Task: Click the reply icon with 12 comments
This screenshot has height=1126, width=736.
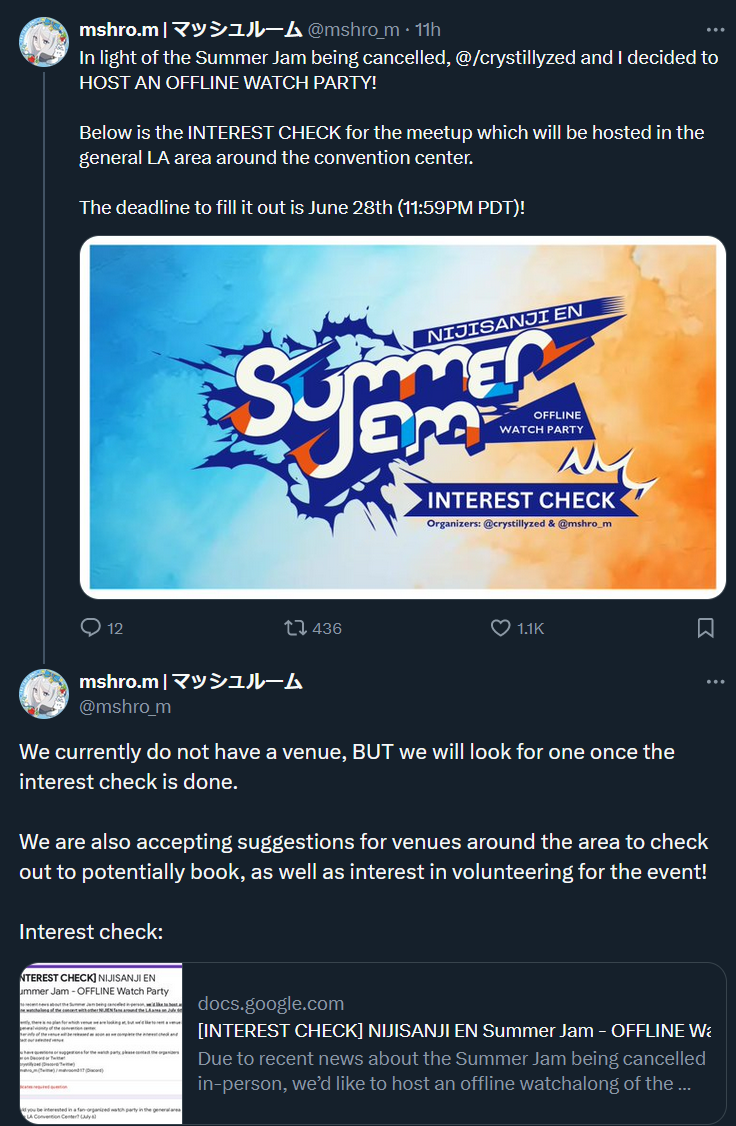Action: click(90, 628)
